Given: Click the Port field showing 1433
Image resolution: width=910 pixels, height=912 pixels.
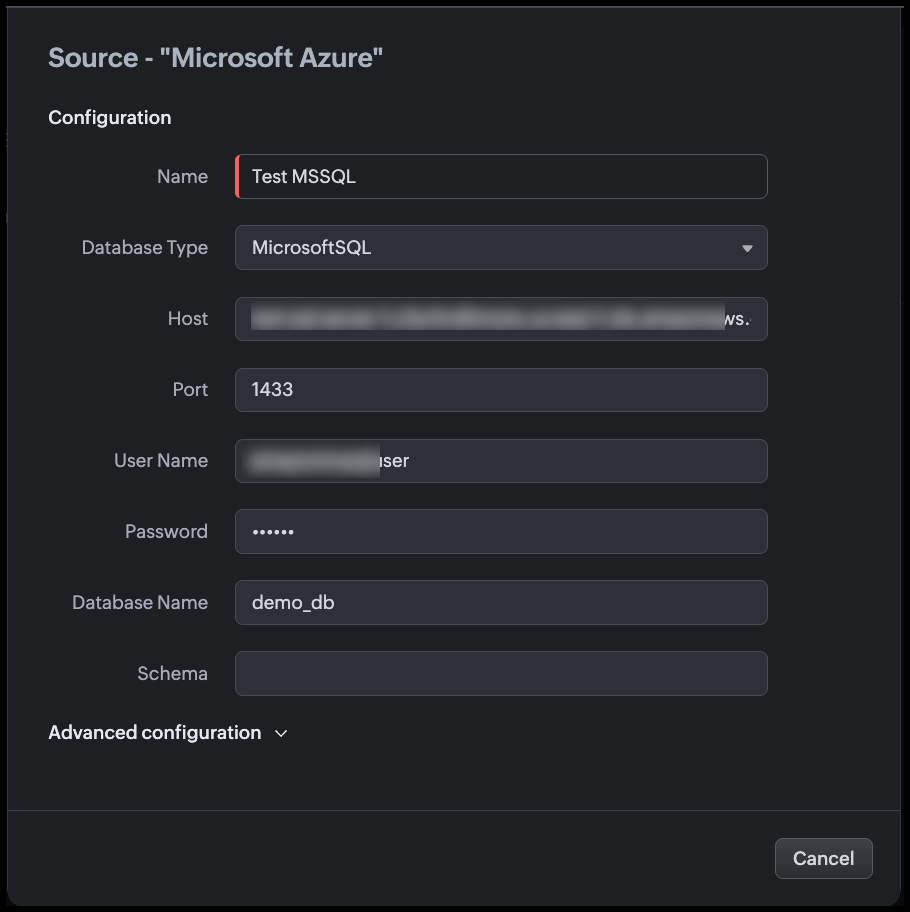Looking at the screenshot, I should [x=500, y=390].
